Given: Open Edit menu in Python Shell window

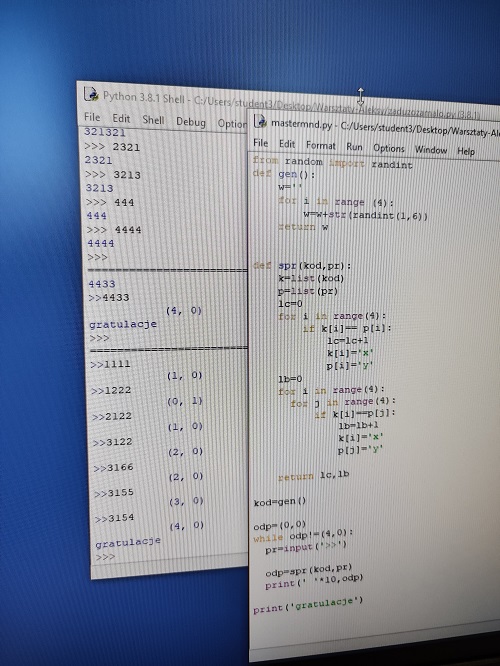Looking at the screenshot, I should point(121,119).
